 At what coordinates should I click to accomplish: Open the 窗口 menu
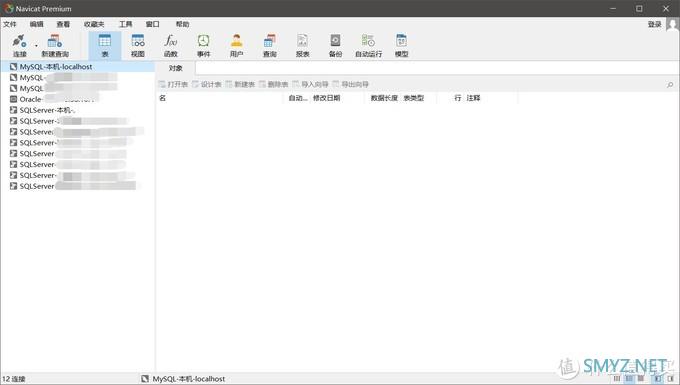[152, 24]
